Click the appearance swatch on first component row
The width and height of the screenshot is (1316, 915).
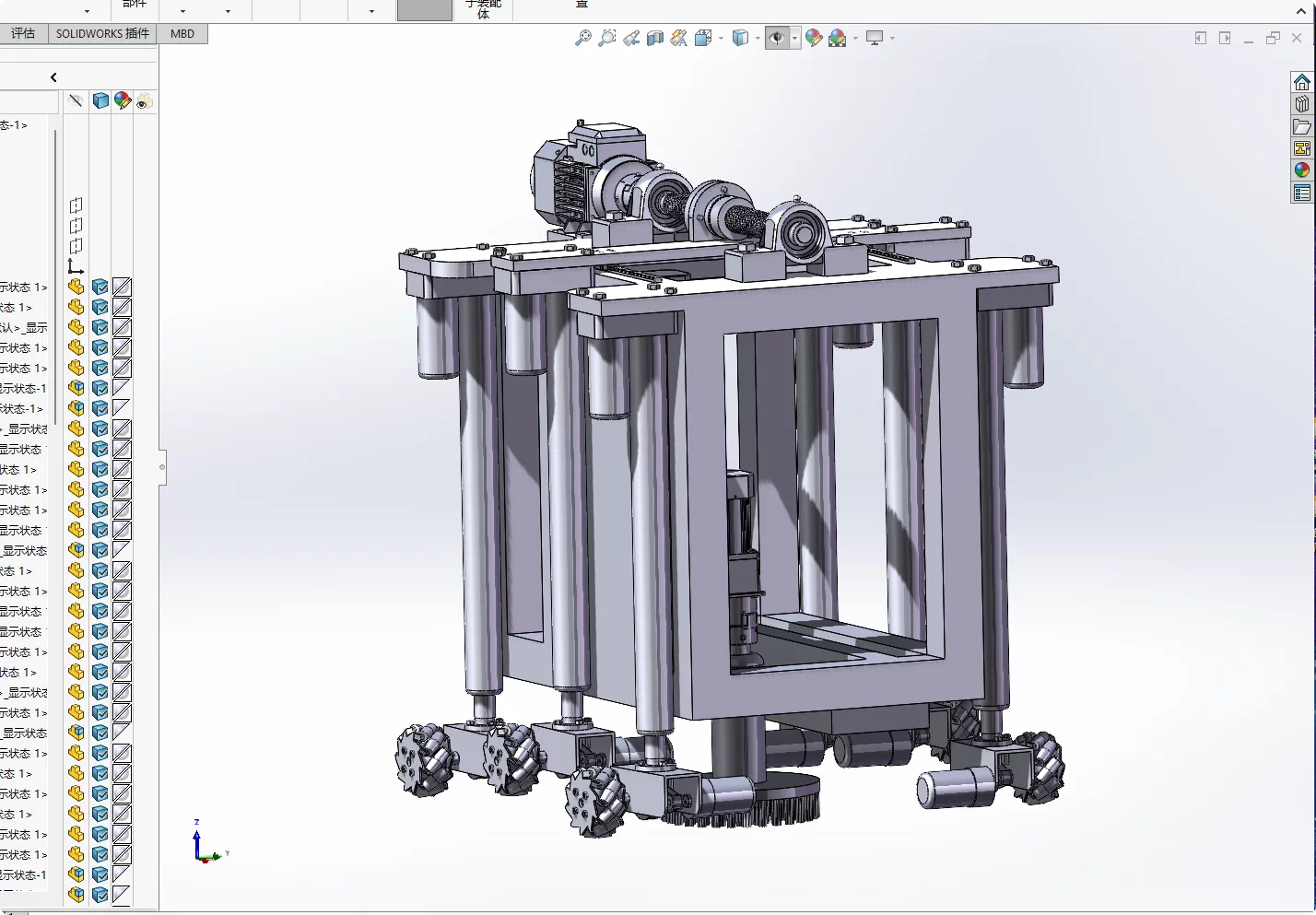123,287
